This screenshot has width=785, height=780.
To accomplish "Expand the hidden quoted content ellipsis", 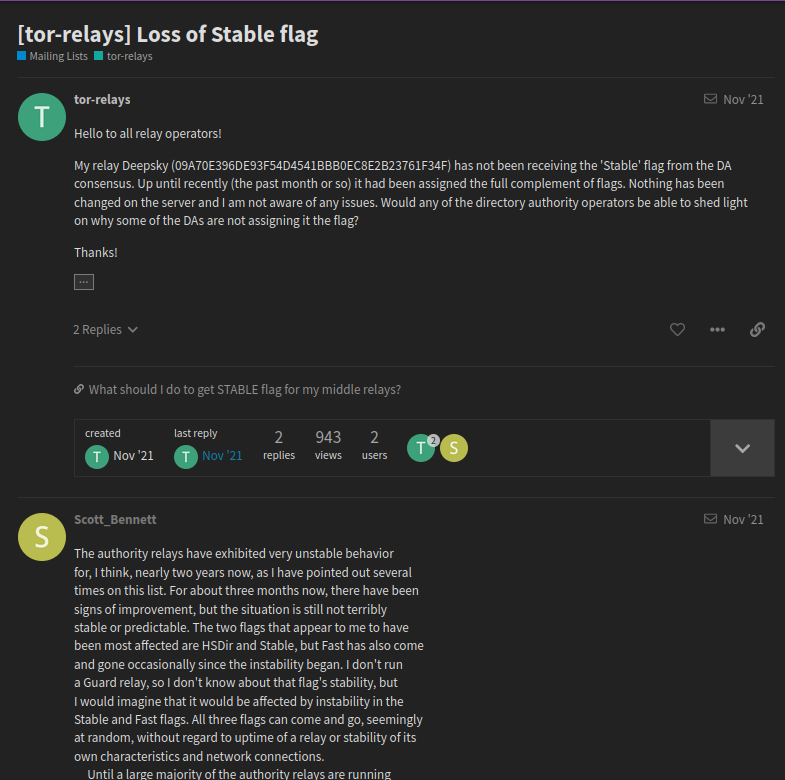I will (83, 282).
